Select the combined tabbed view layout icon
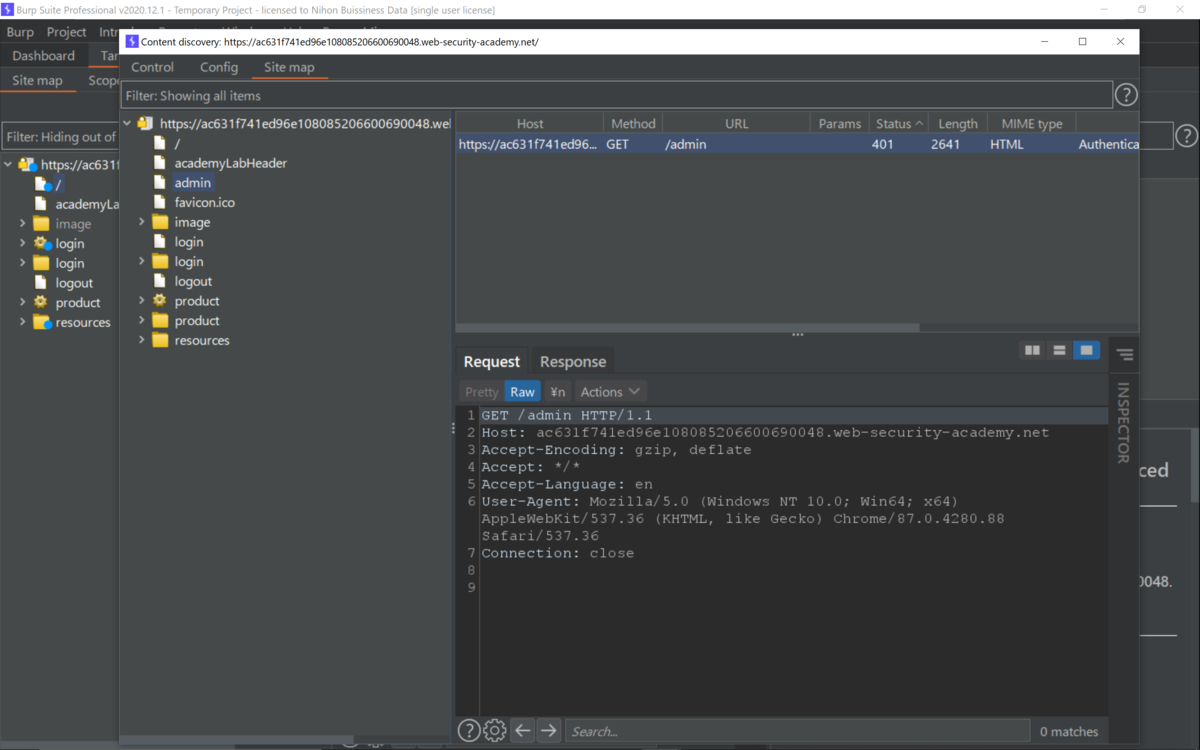The image size is (1200, 750). [1086, 350]
